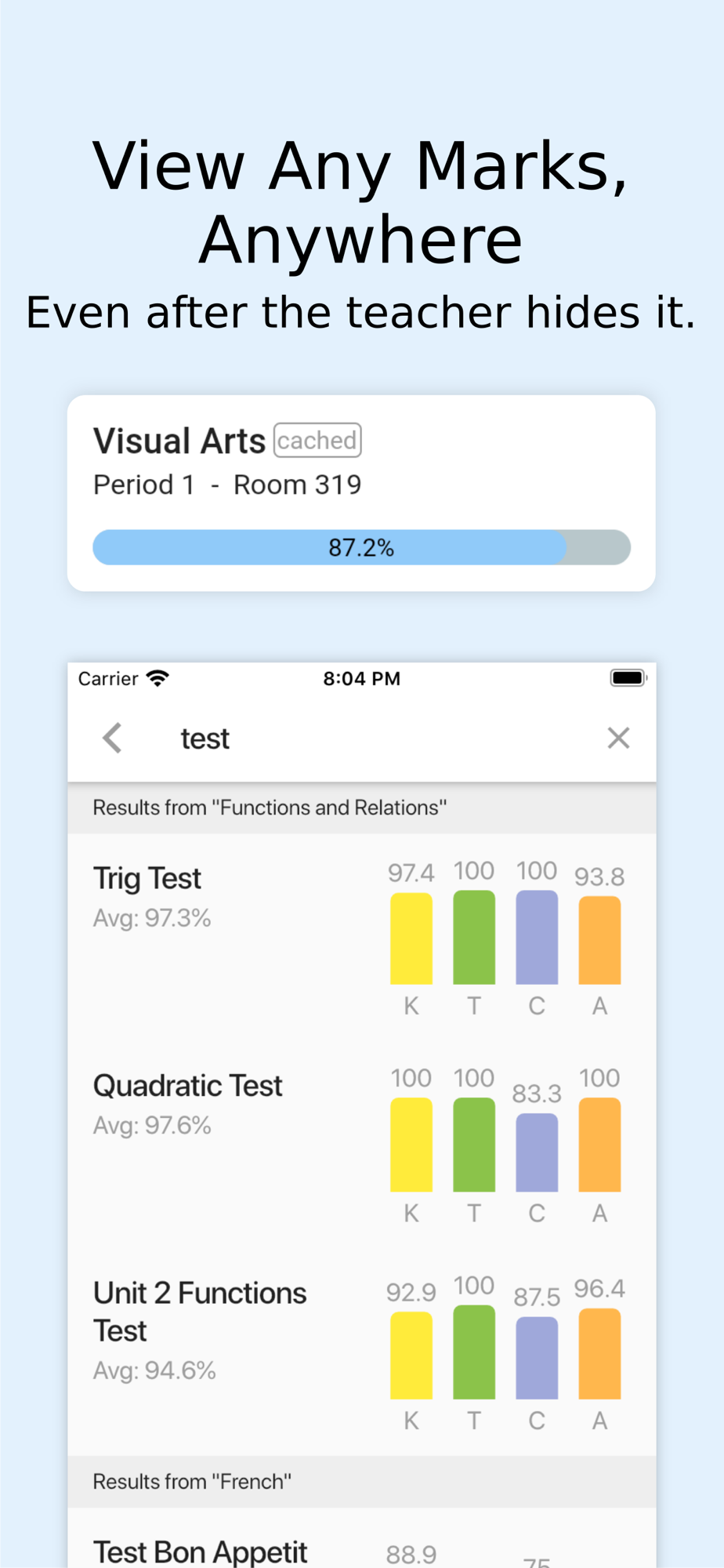Viewport: 724px width, 1568px height.
Task: Clear search with the X icon
Action: [x=618, y=738]
